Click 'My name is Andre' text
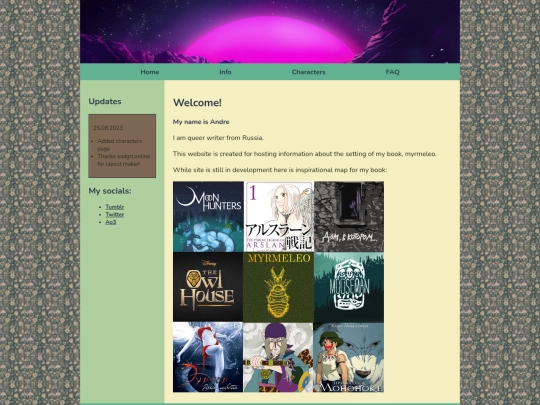540x405 pixels. point(201,122)
